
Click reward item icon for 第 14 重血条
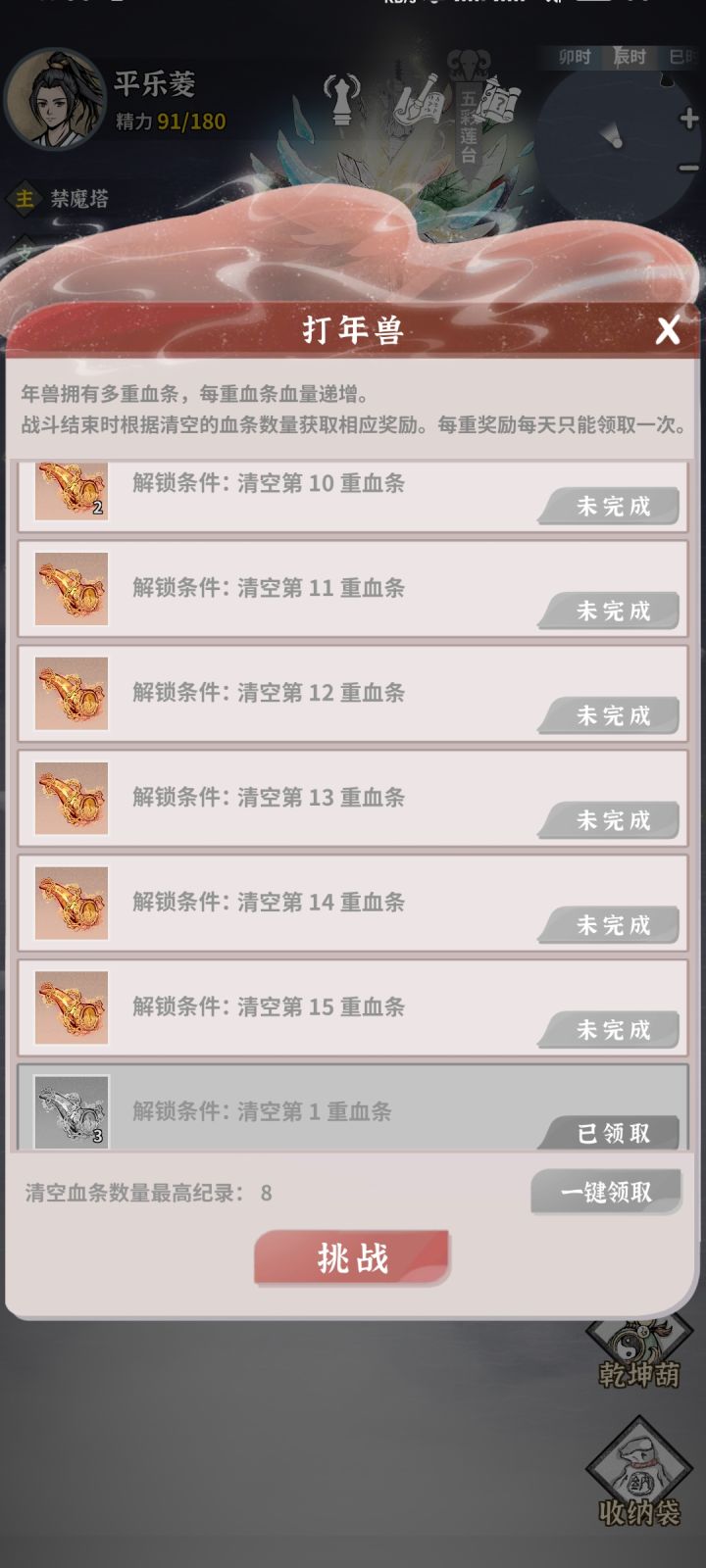[72, 904]
